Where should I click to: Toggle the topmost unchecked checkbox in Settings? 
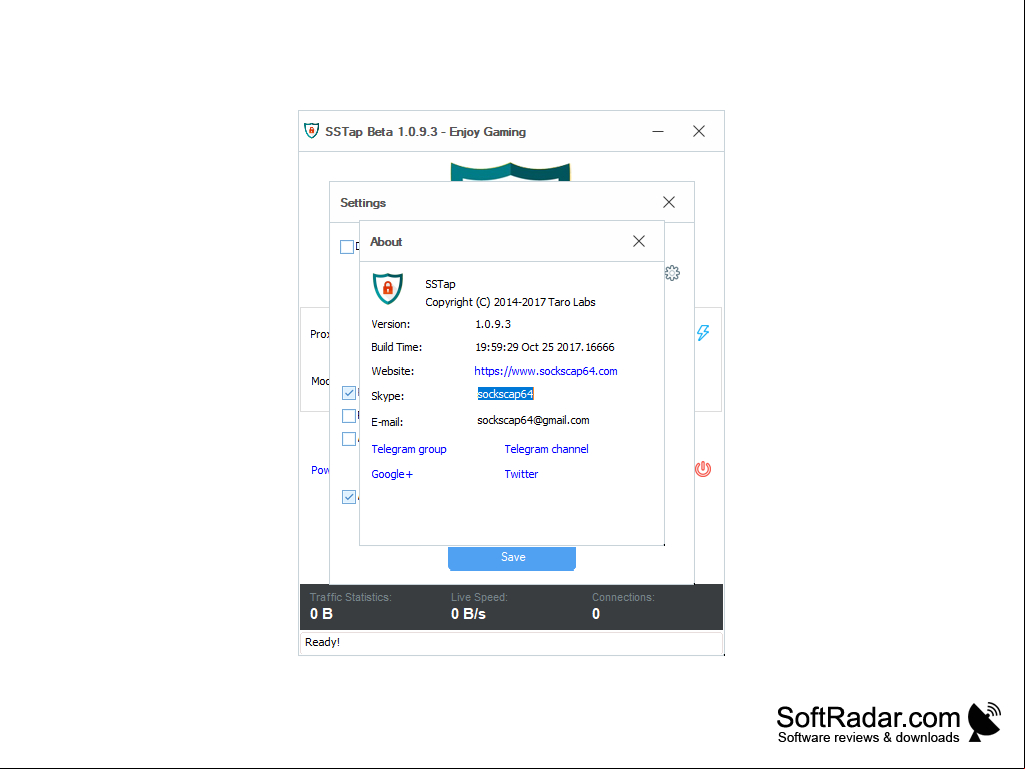347,247
